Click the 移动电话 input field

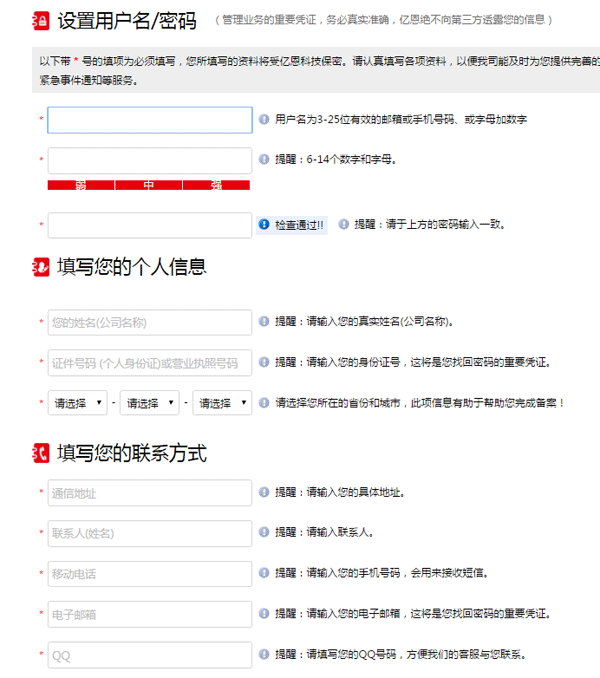pos(150,573)
